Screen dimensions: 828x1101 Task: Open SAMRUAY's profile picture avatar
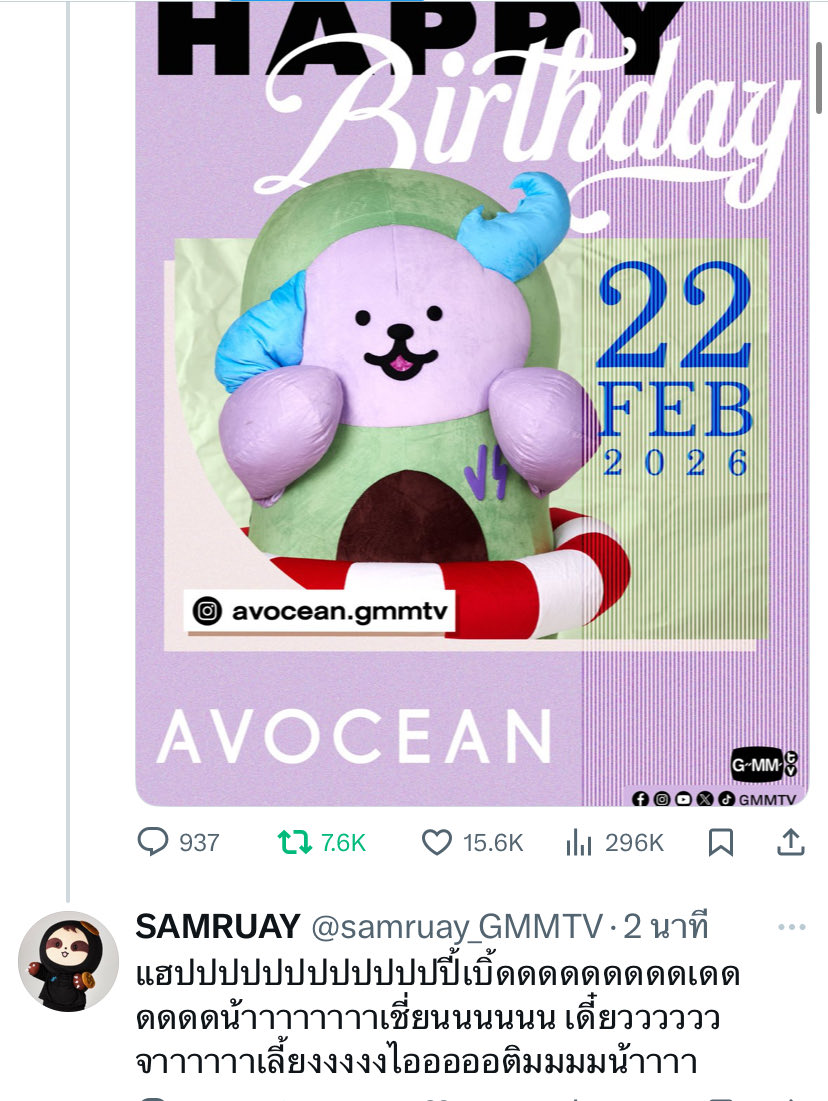tap(68, 961)
